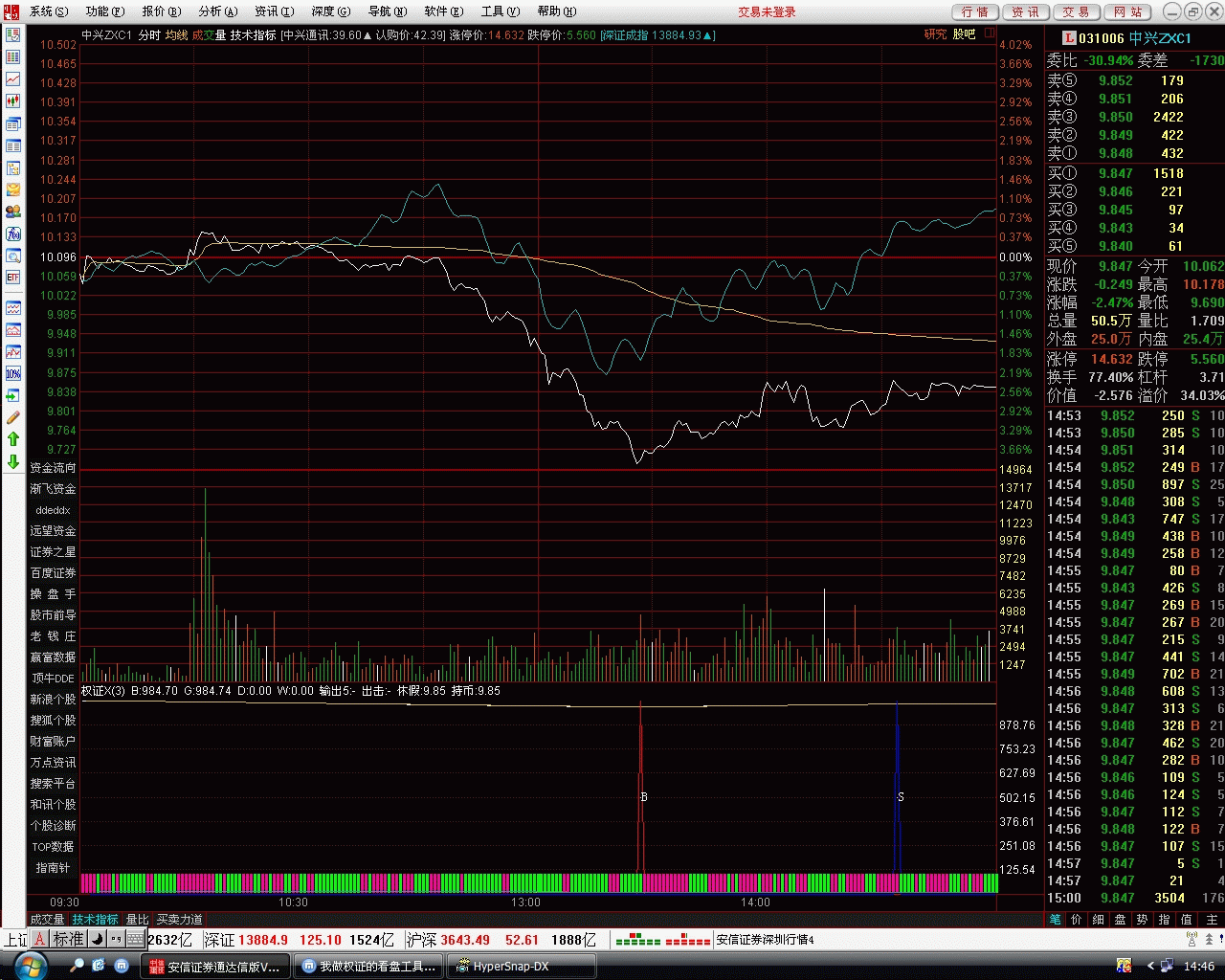
Task: Open the 功能(F) menu
Action: [105, 11]
